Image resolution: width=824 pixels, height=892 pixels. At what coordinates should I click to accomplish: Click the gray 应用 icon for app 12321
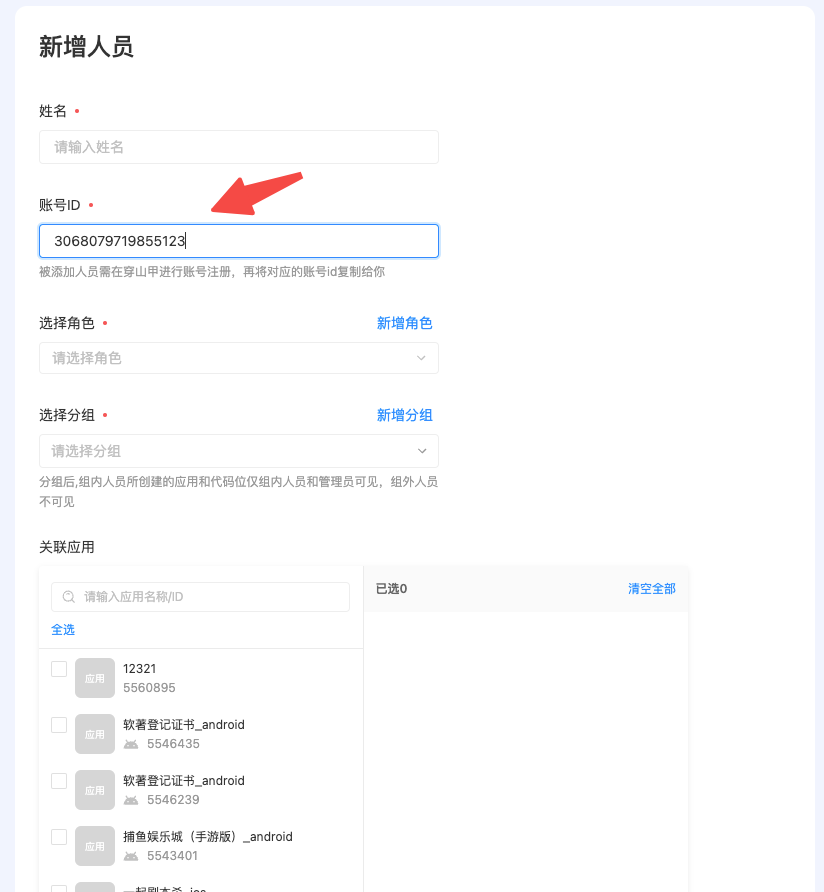click(95, 678)
